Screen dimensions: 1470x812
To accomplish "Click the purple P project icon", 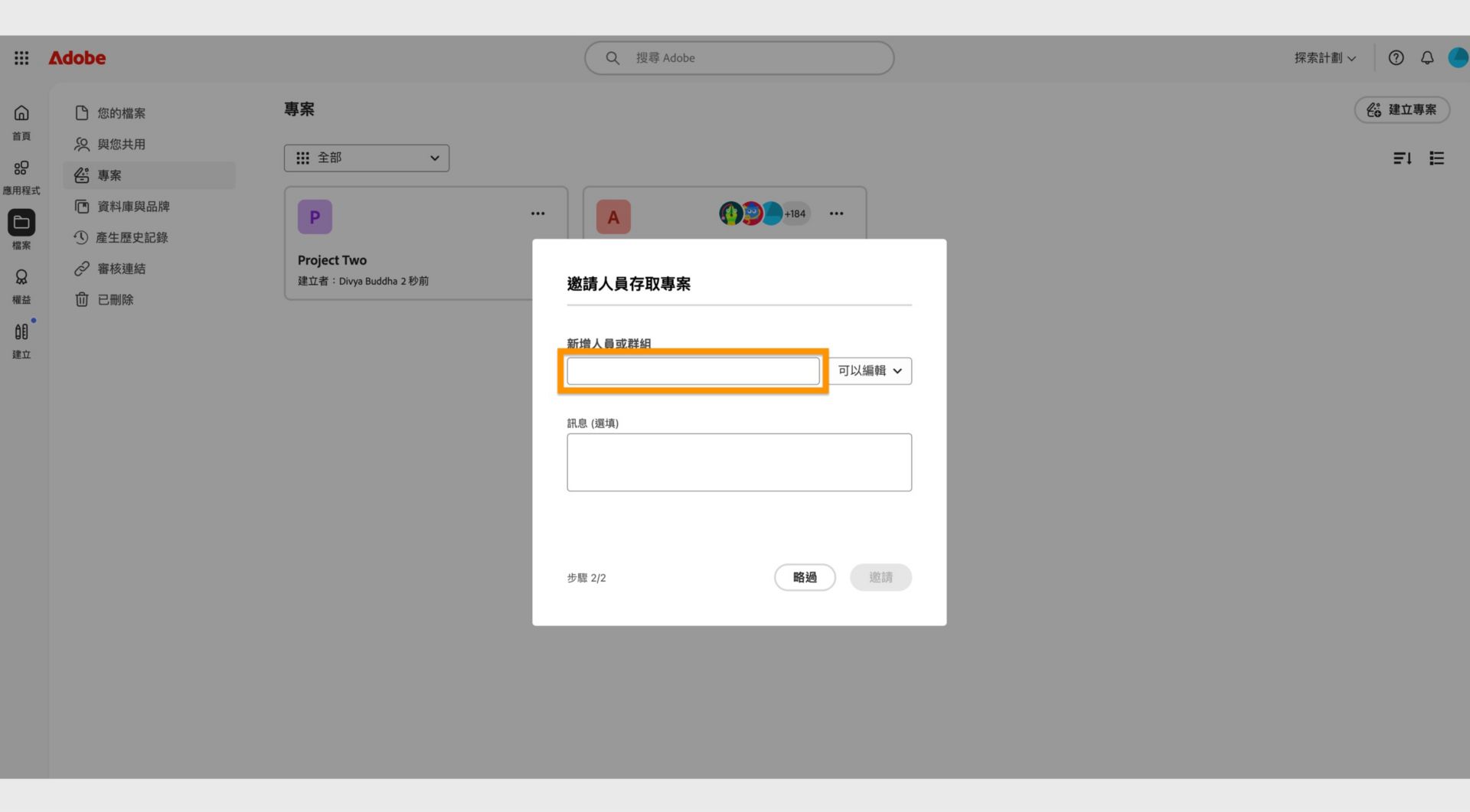I will [315, 217].
